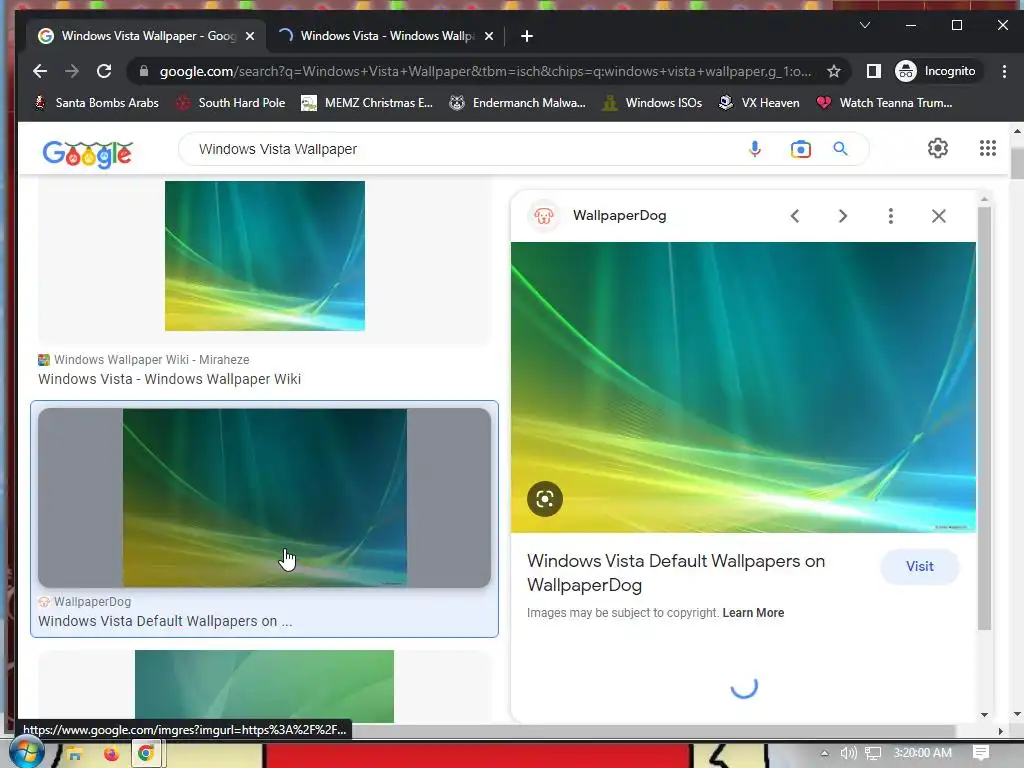
Task: Open Watch Teanna Trump bookmark
Action: click(x=884, y=103)
